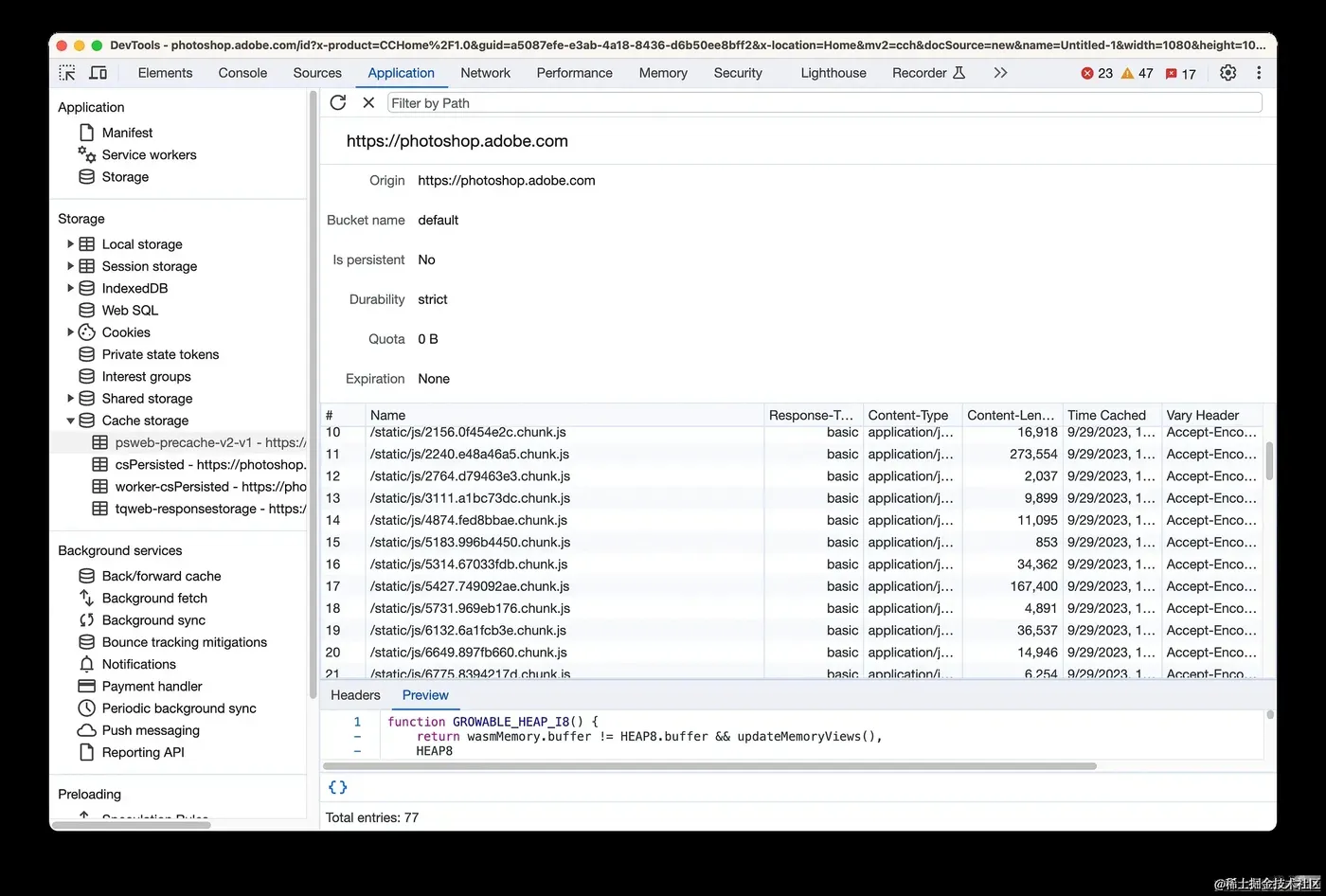The image size is (1326, 896).
Task: Open Private state tokens
Action: pyautogui.click(x=160, y=354)
